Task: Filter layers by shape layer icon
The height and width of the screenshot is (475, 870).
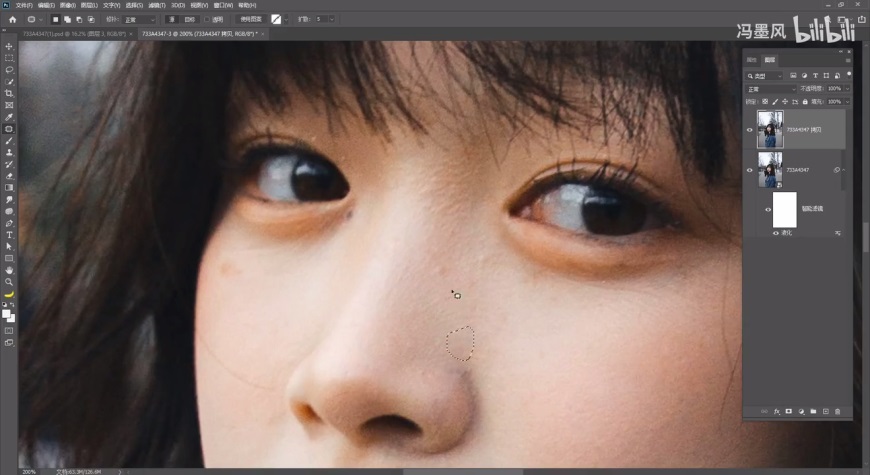Action: pyautogui.click(x=826, y=75)
